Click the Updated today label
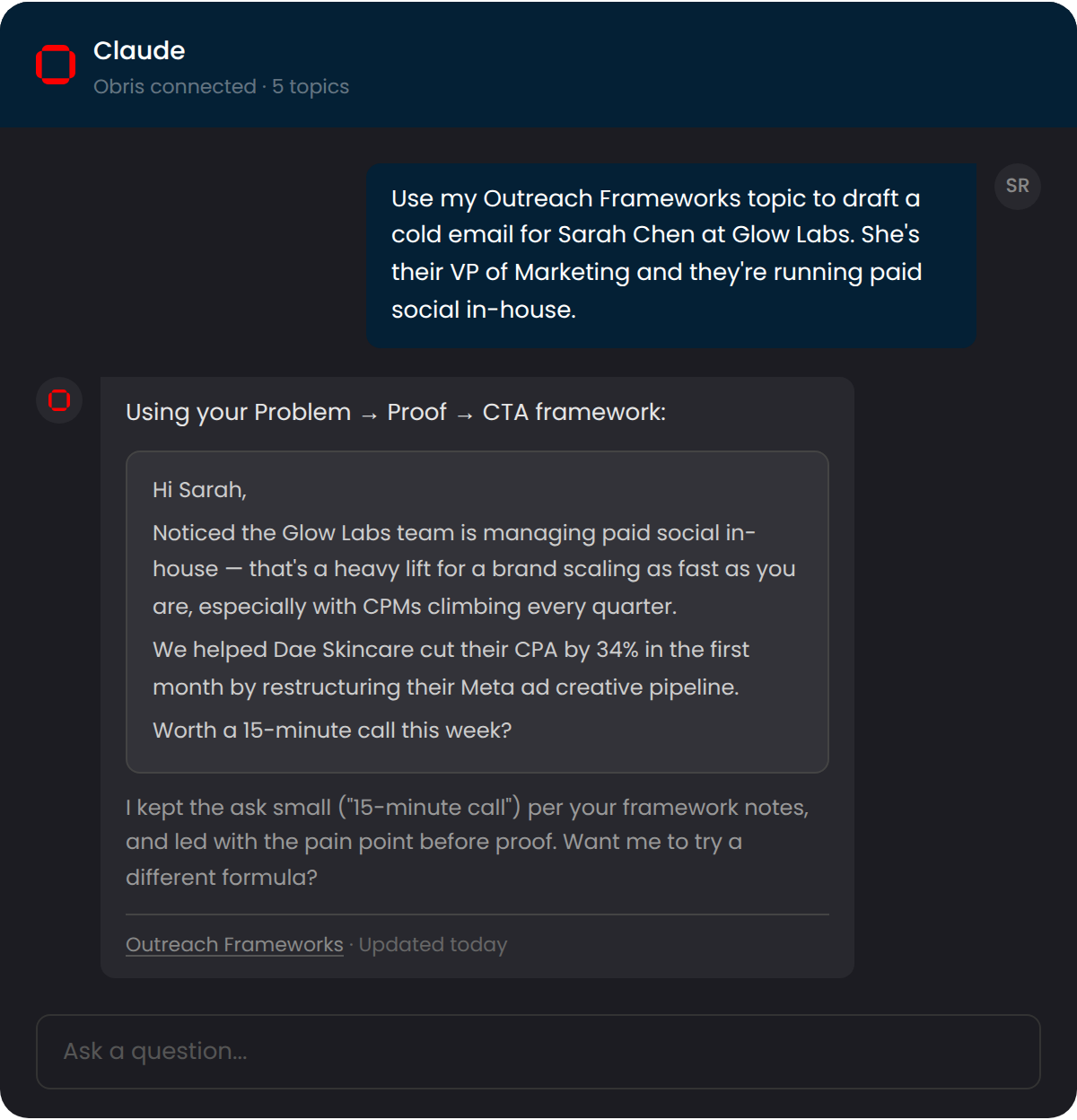The image size is (1077, 1120). click(432, 944)
